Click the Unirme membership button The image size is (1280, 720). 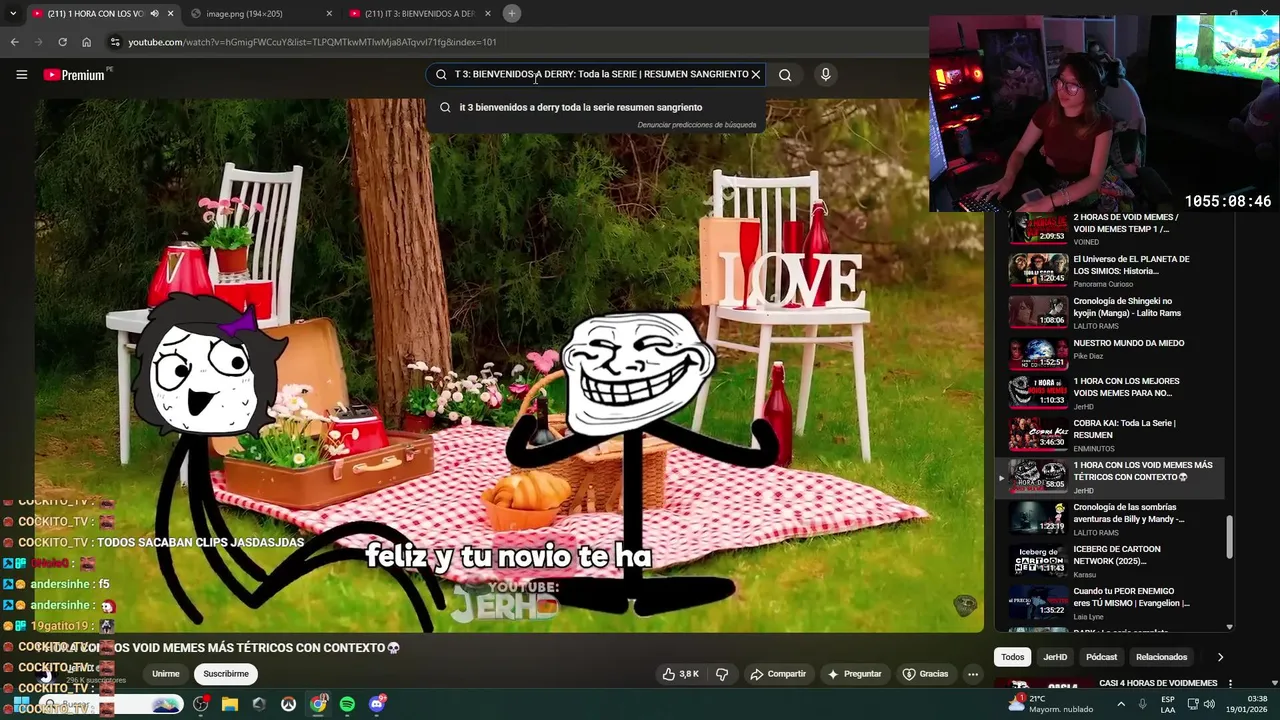click(166, 674)
